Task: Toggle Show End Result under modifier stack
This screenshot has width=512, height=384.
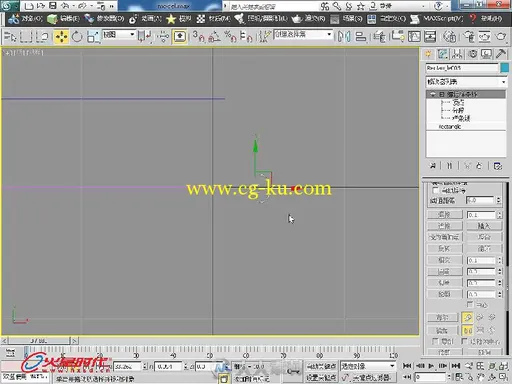Action: point(449,165)
